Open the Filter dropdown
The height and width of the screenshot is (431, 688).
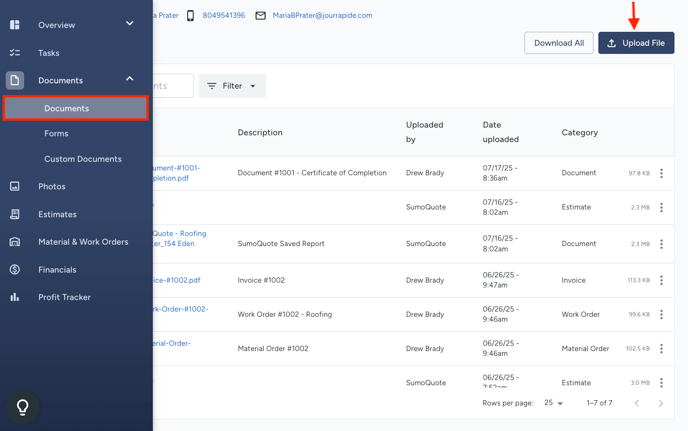point(232,86)
